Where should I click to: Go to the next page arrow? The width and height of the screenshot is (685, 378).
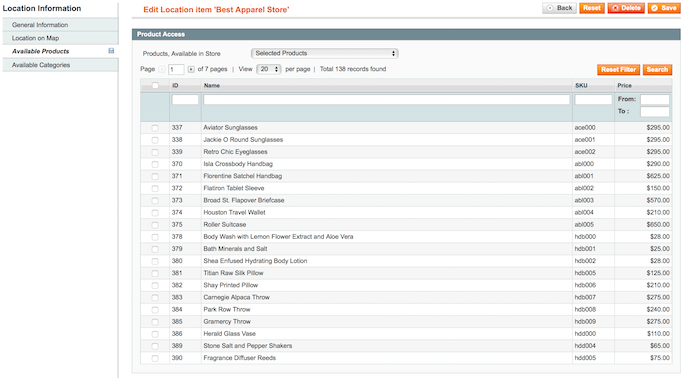point(191,69)
